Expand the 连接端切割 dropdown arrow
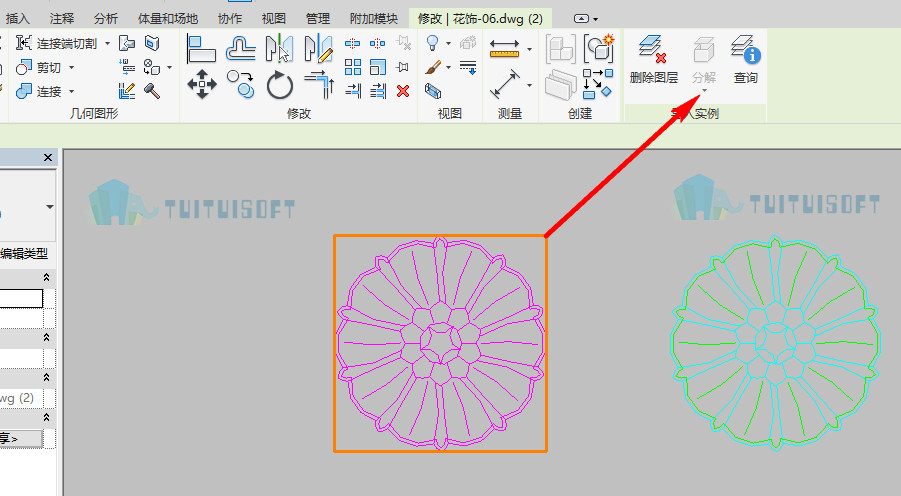Screen dimensions: 901x496 click(107, 44)
